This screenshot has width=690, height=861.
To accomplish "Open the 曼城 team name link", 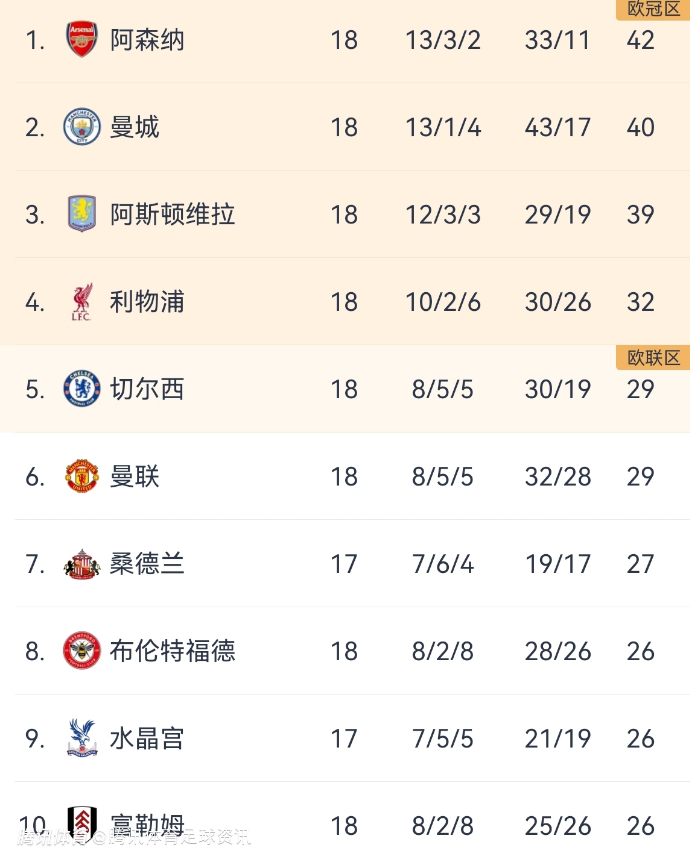I will (x=135, y=127).
